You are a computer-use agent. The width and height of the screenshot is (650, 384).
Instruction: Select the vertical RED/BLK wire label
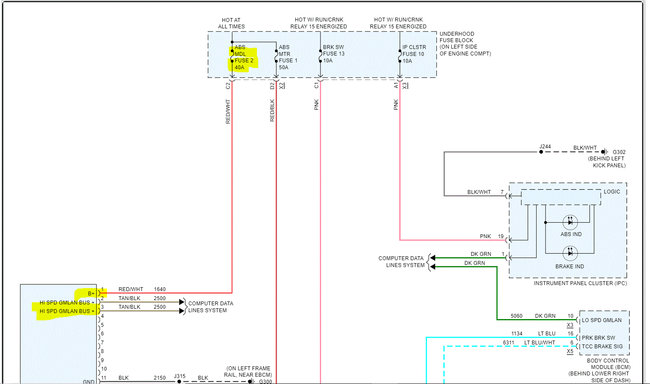point(272,110)
